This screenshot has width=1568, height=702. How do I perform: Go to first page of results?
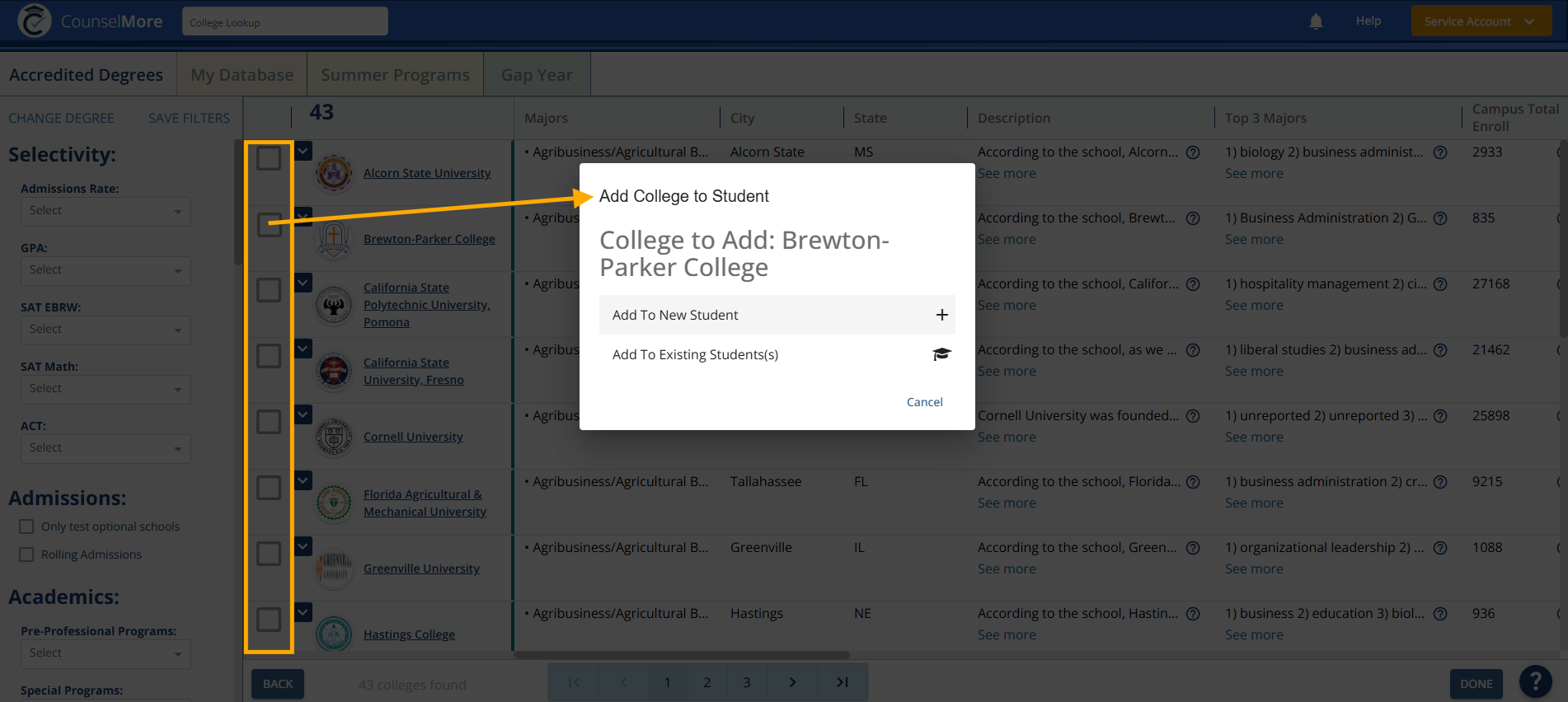pos(574,682)
